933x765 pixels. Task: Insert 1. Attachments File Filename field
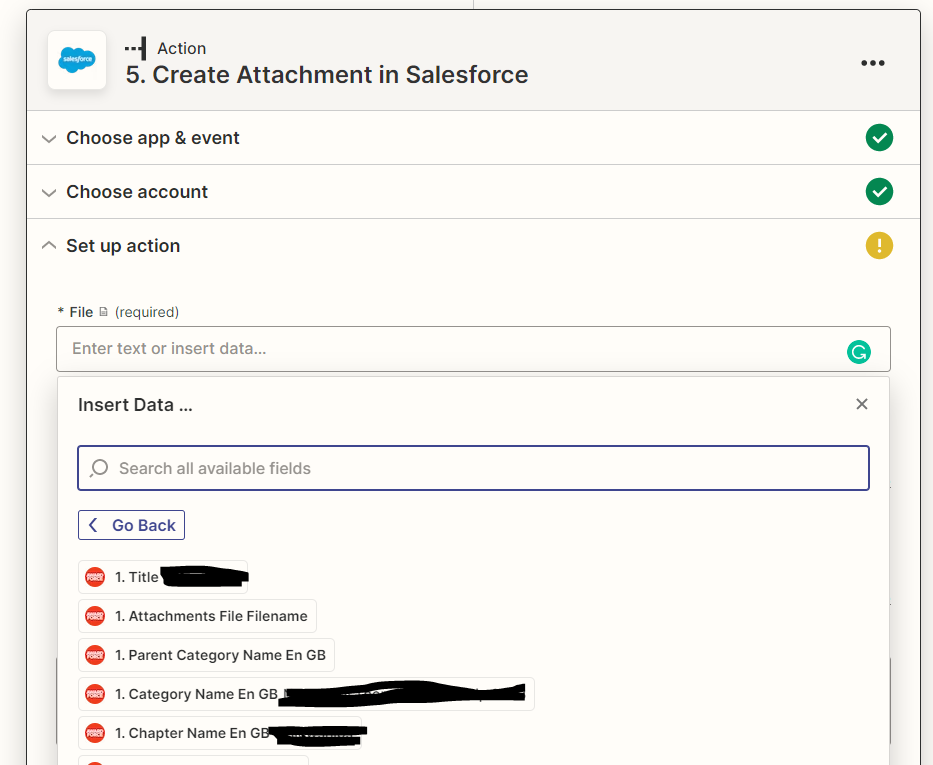coord(198,616)
